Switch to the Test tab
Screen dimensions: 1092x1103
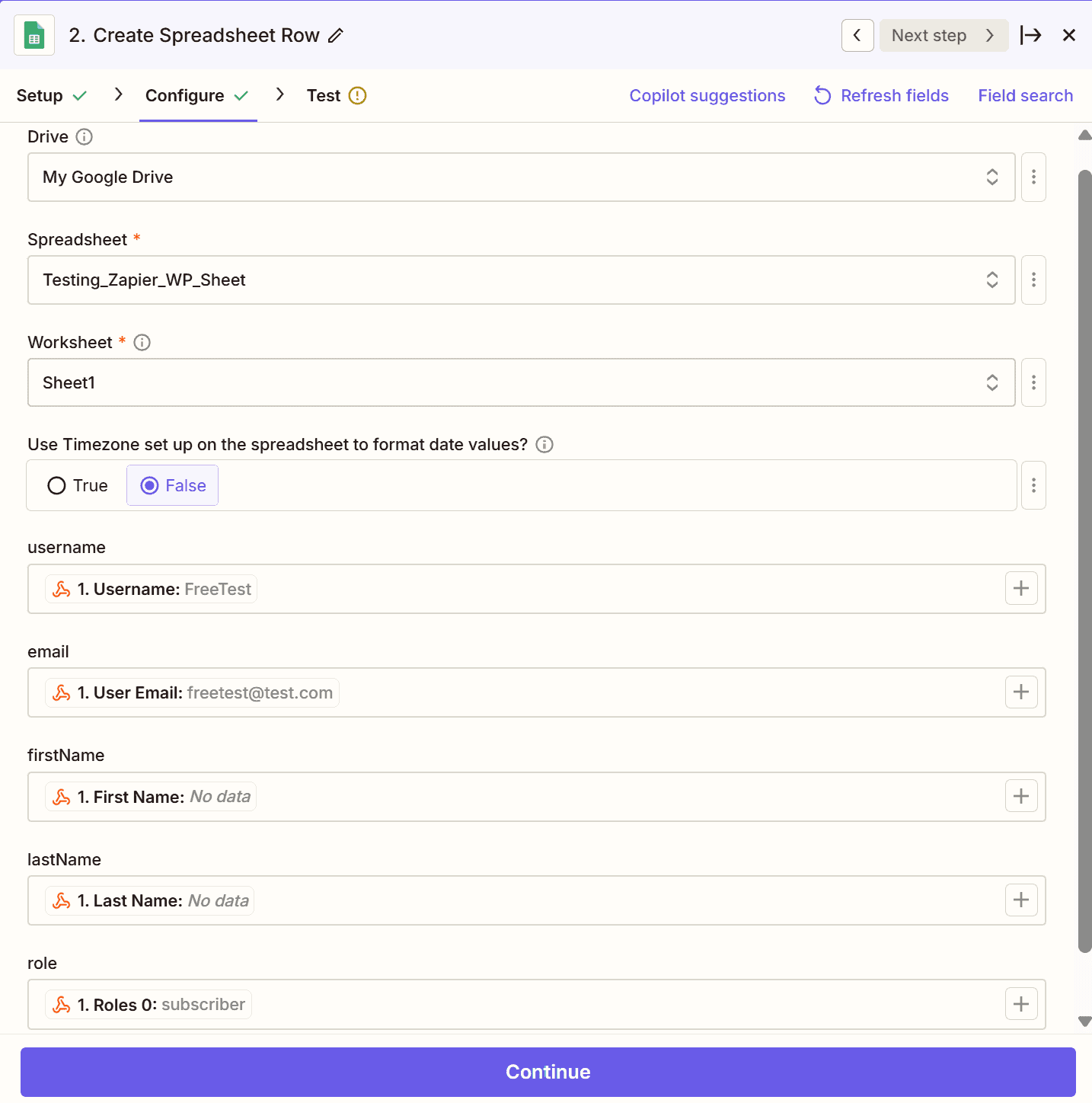[x=337, y=95]
